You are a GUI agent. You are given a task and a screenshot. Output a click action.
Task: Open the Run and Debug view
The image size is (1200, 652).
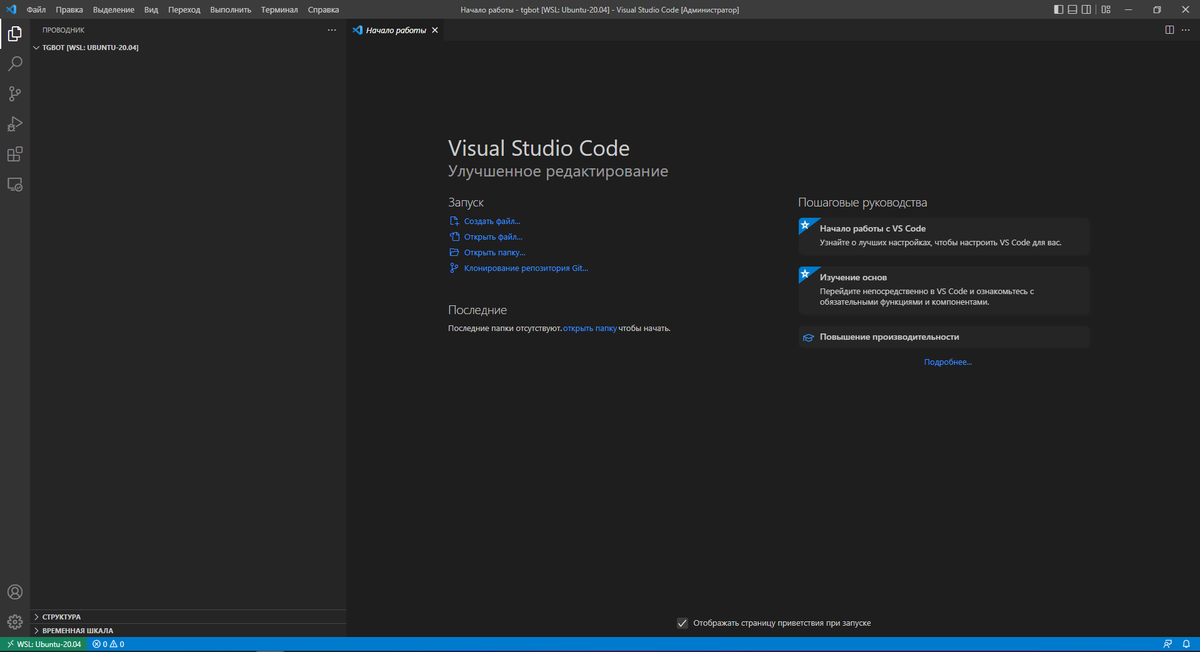pos(14,123)
